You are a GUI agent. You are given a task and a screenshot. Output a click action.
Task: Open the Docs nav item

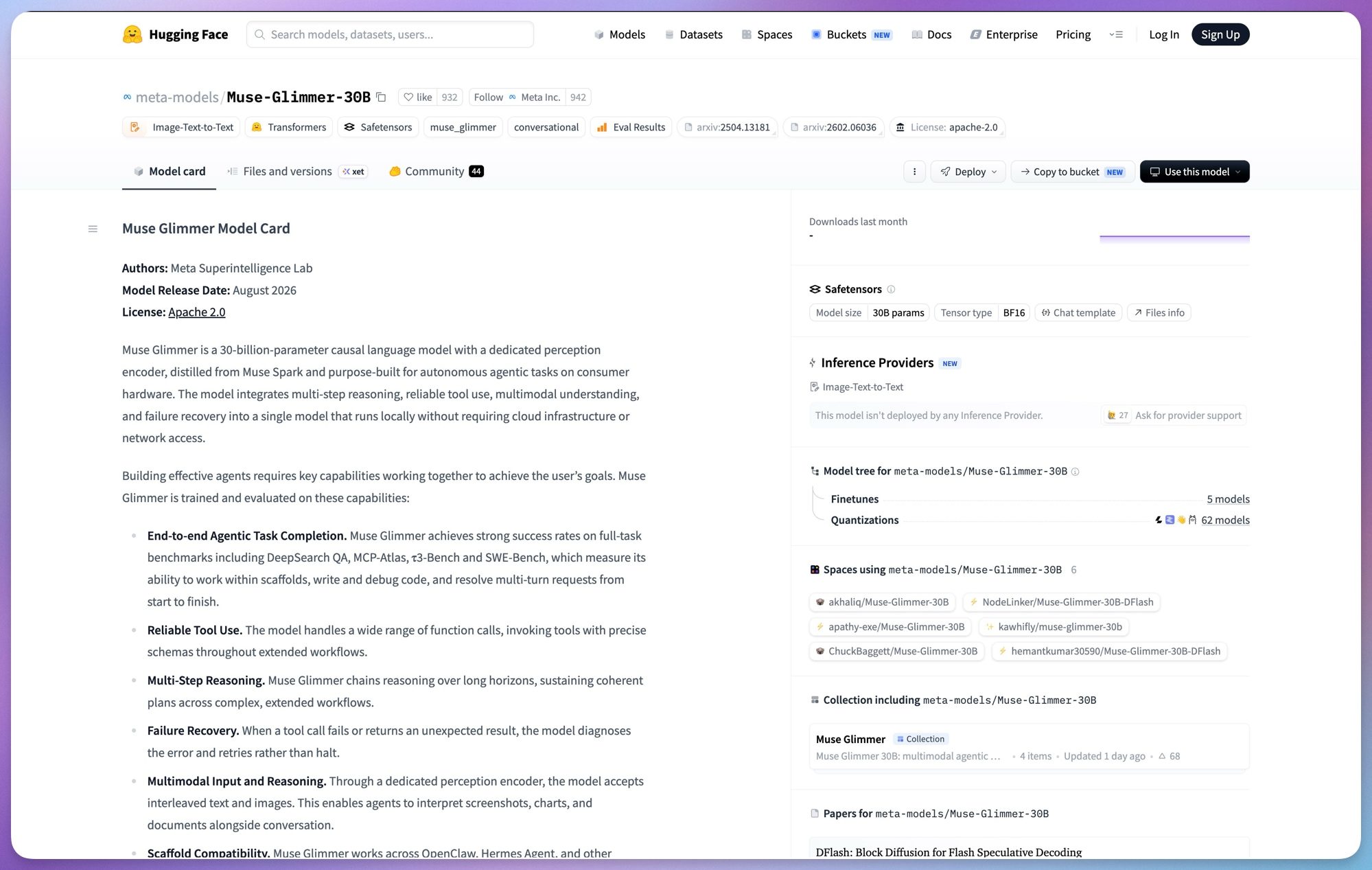coord(931,34)
